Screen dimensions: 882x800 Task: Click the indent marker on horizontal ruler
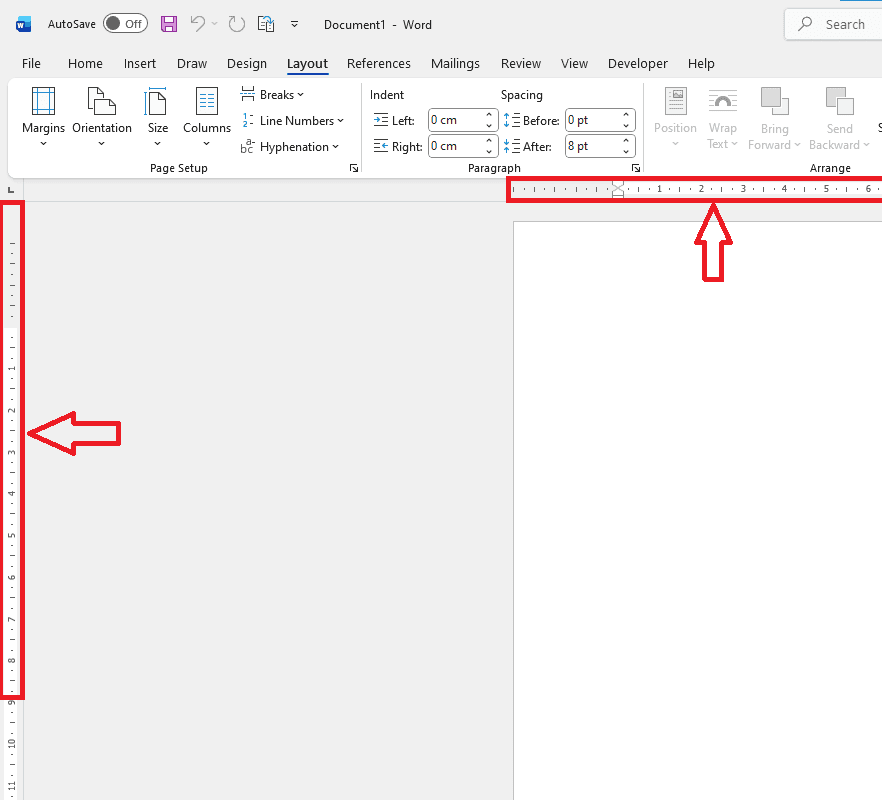pos(618,189)
